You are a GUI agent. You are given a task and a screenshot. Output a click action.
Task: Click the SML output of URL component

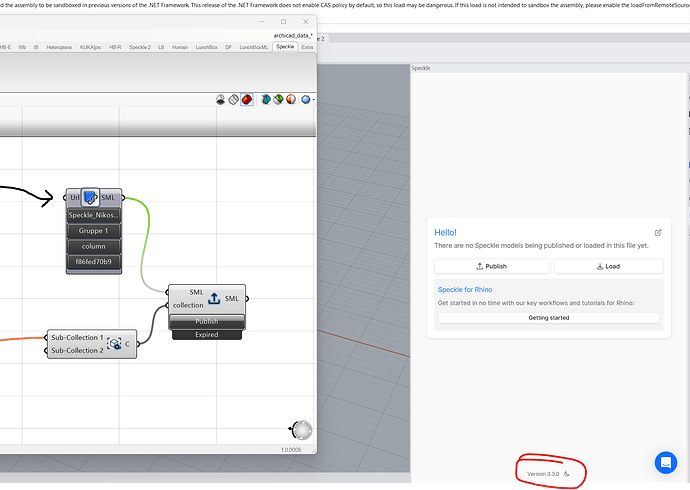pos(108,197)
